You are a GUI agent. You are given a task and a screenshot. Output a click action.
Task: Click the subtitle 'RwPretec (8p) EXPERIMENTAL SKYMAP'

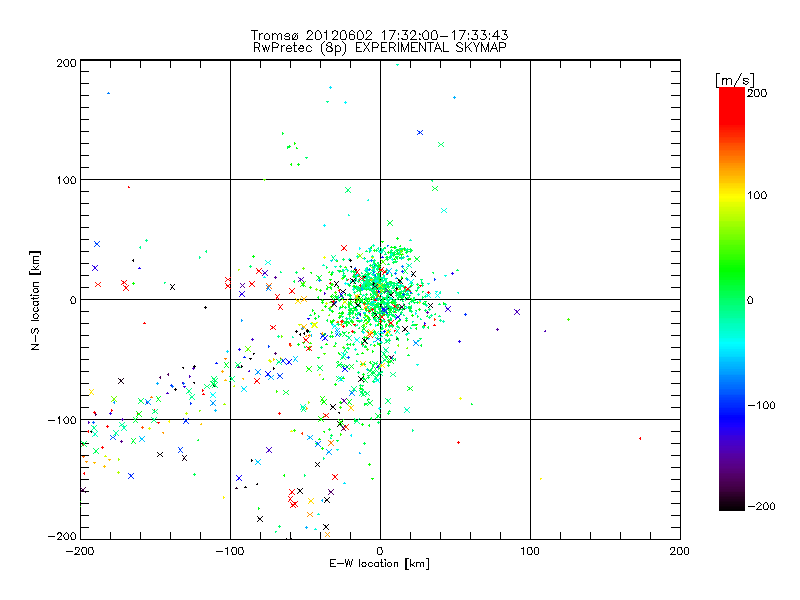point(380,47)
